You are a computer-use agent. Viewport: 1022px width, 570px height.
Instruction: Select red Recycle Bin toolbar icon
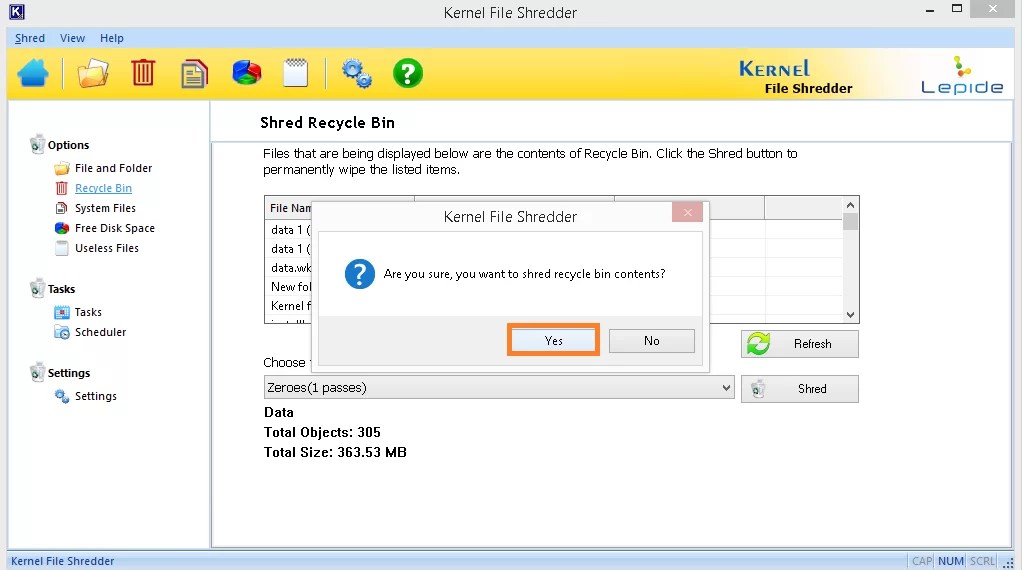143,72
